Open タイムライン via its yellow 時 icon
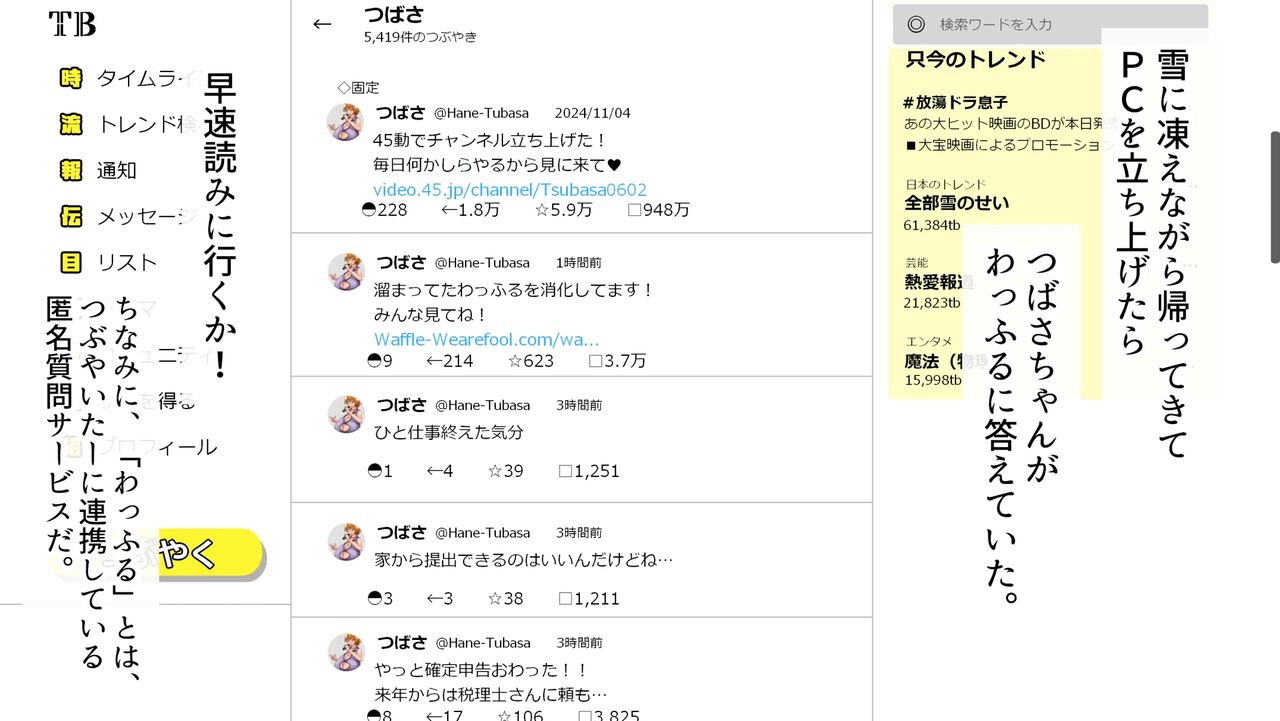Image resolution: width=1280 pixels, height=721 pixels. point(71,78)
